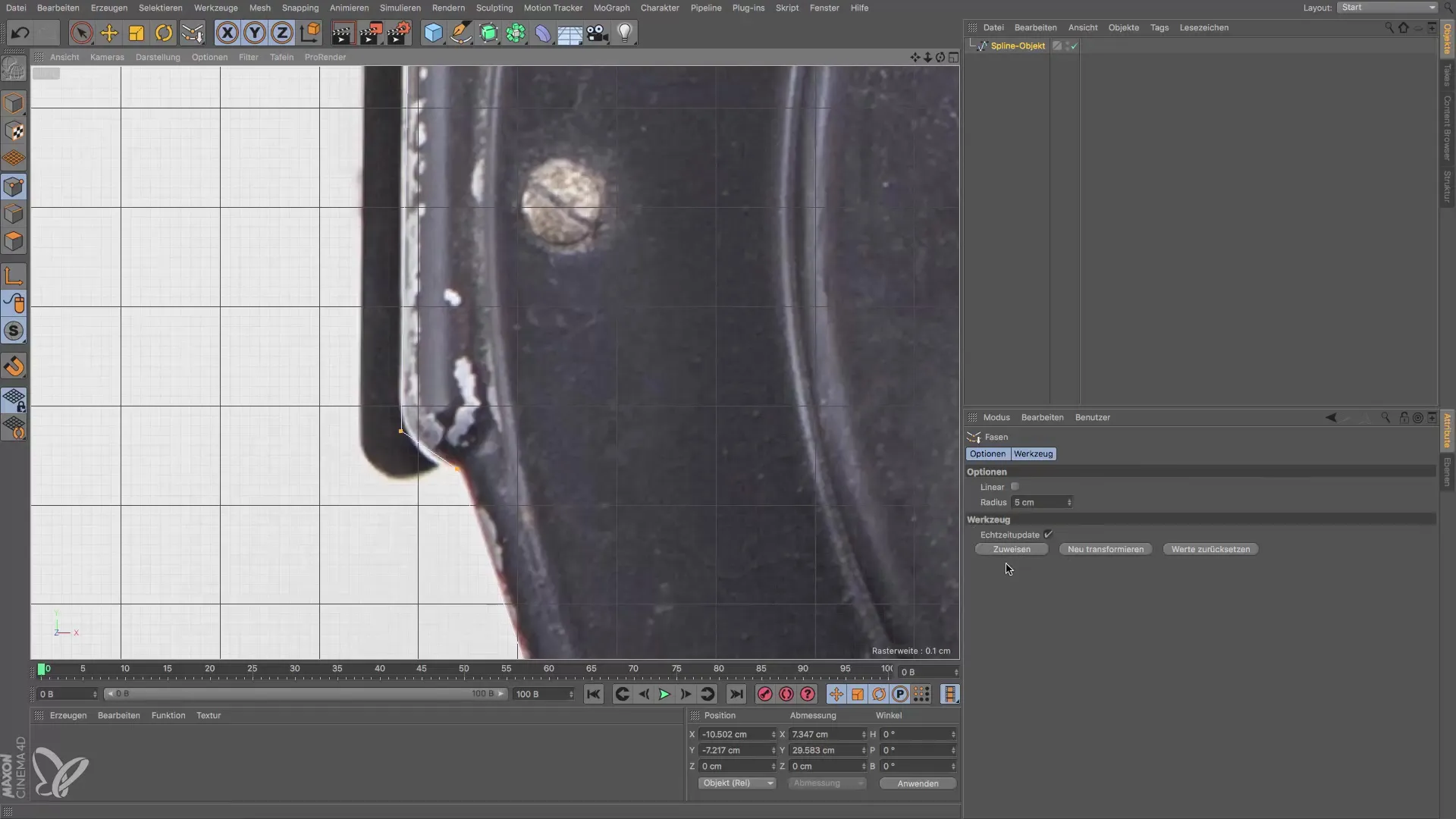This screenshot has height=819, width=1456.
Task: Click the Undo arrow icon
Action: 20,33
